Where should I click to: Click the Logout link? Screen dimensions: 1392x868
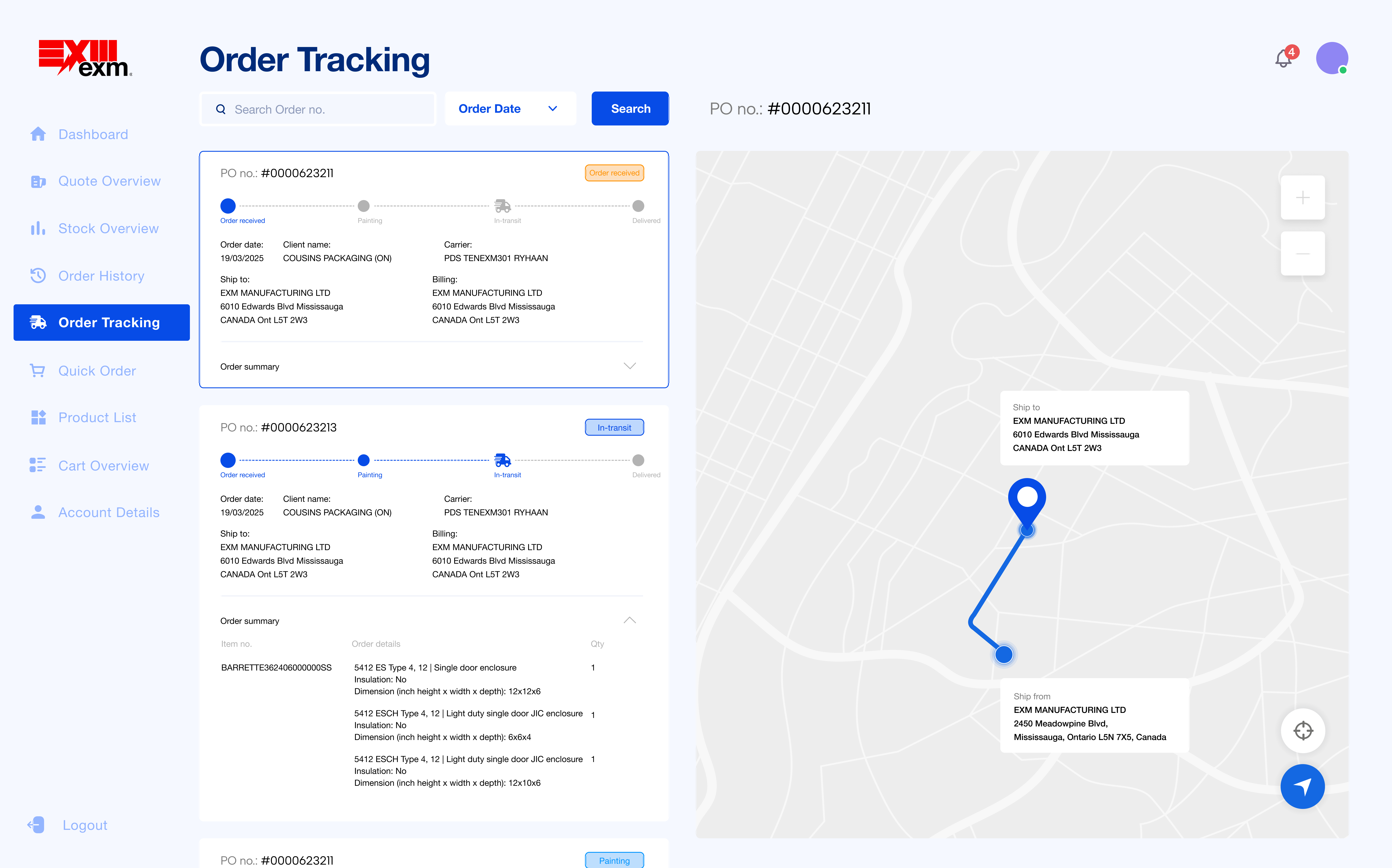(x=85, y=826)
